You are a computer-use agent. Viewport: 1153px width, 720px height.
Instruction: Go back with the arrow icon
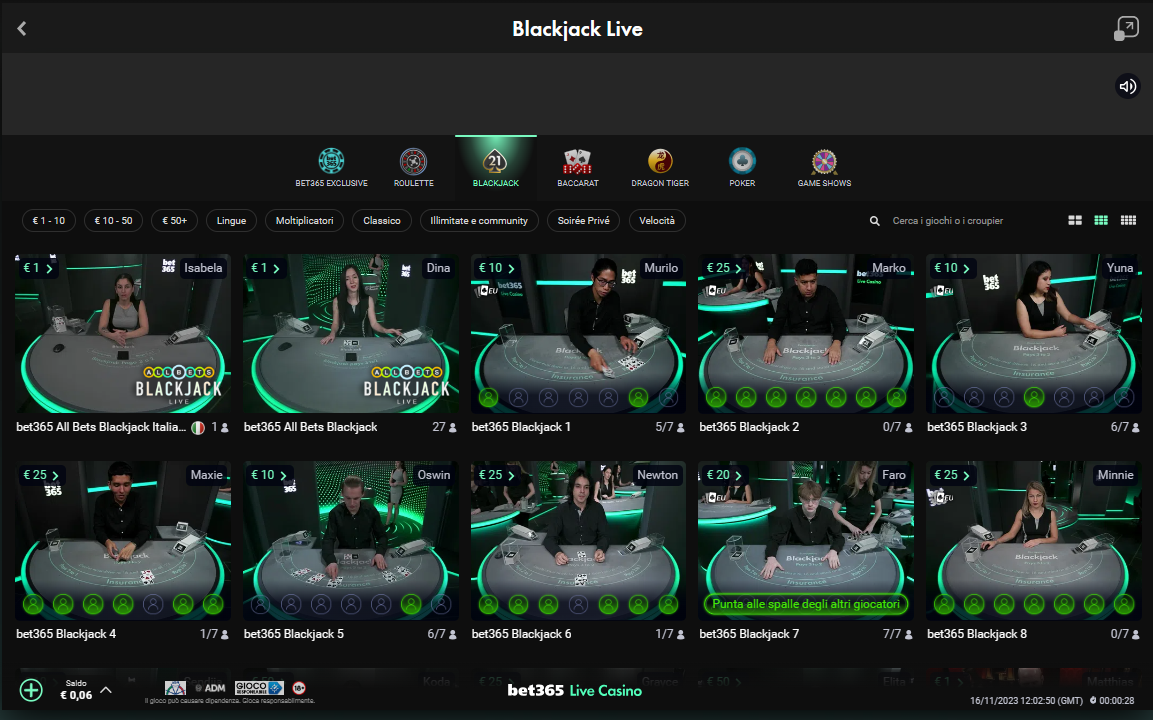(22, 29)
